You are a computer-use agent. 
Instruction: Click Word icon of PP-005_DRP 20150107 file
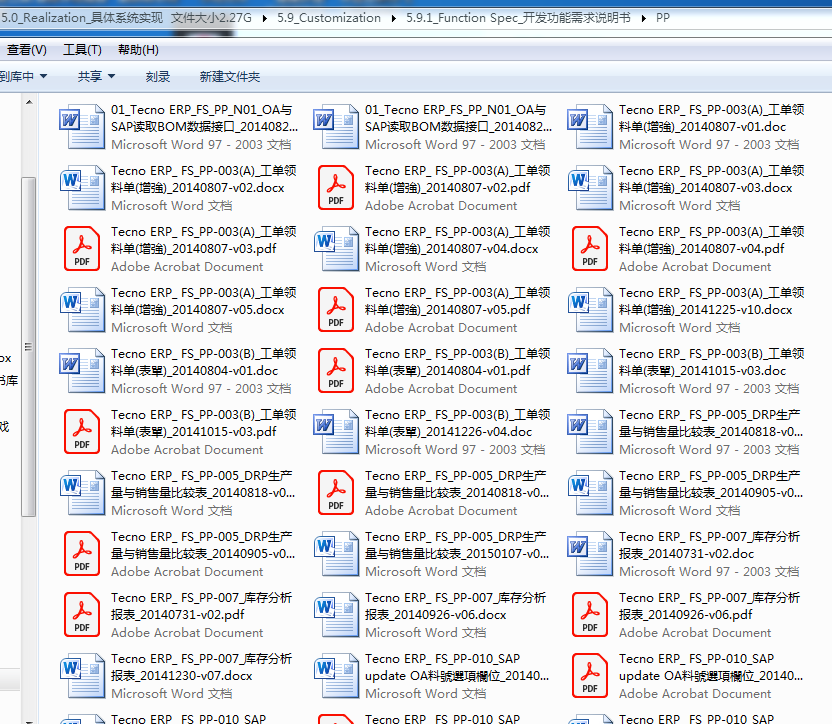coord(336,554)
